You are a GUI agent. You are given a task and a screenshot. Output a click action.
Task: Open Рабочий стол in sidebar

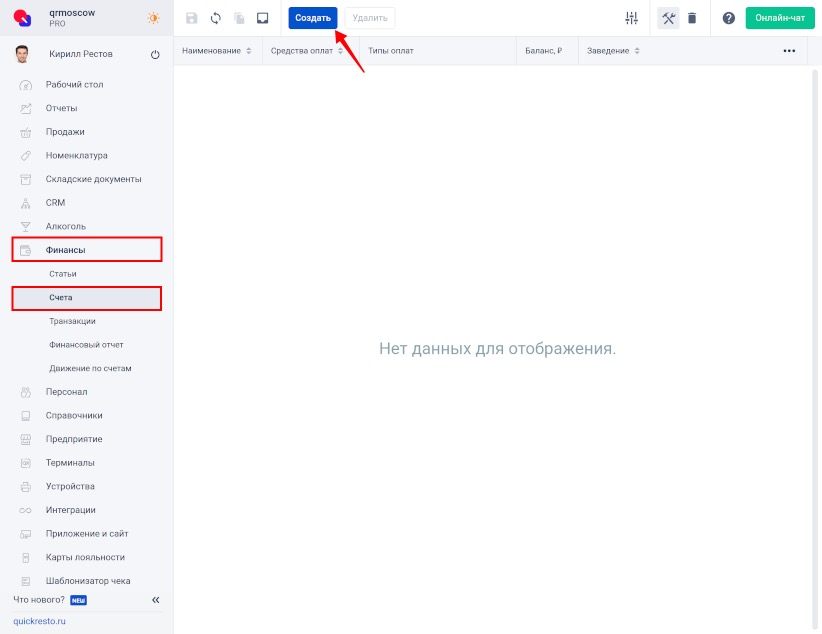pos(74,84)
